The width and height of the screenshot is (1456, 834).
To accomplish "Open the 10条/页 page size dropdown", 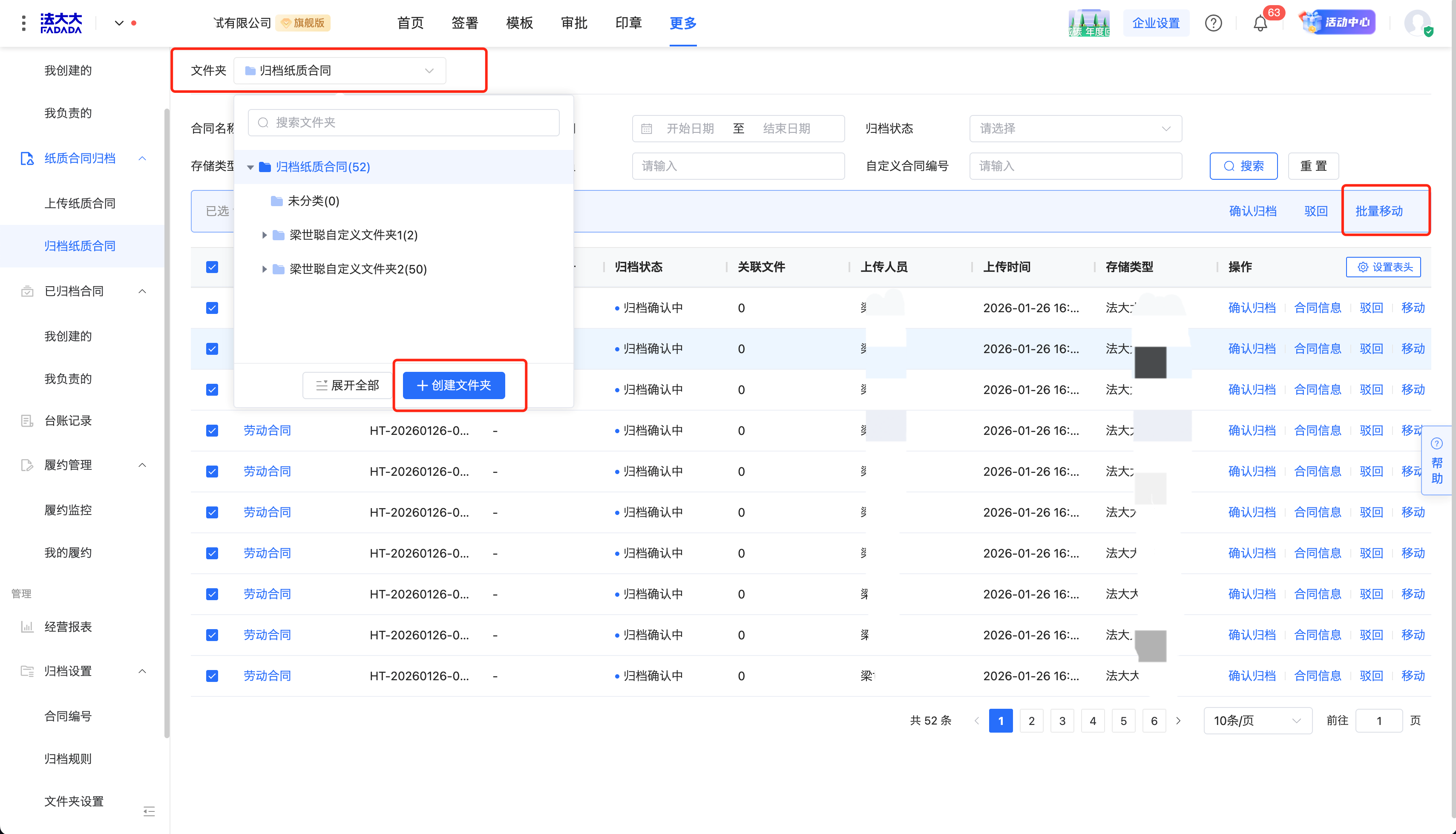I will coord(1257,721).
